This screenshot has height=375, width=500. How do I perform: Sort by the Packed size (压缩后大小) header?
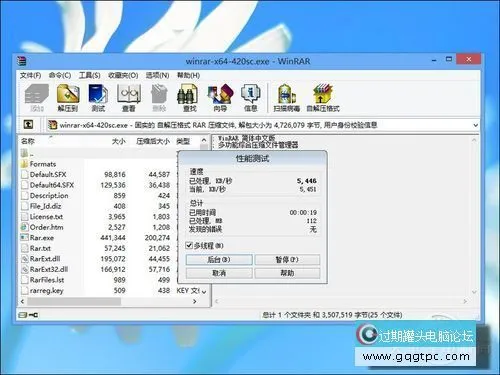pos(152,141)
